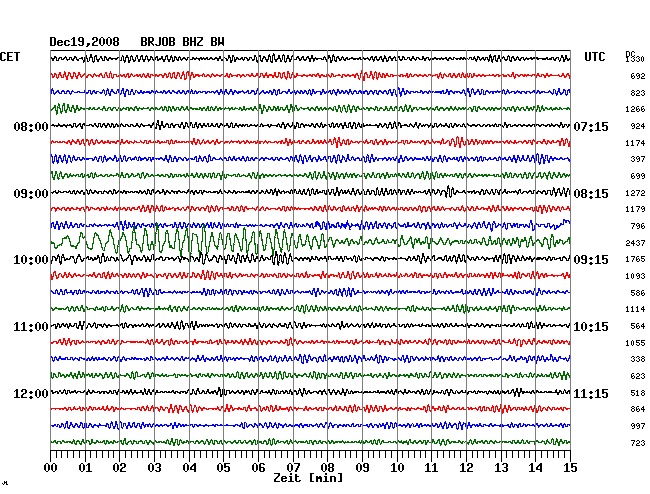
Task: Click the peak amplitude value 2437
Action: [x=635, y=243]
